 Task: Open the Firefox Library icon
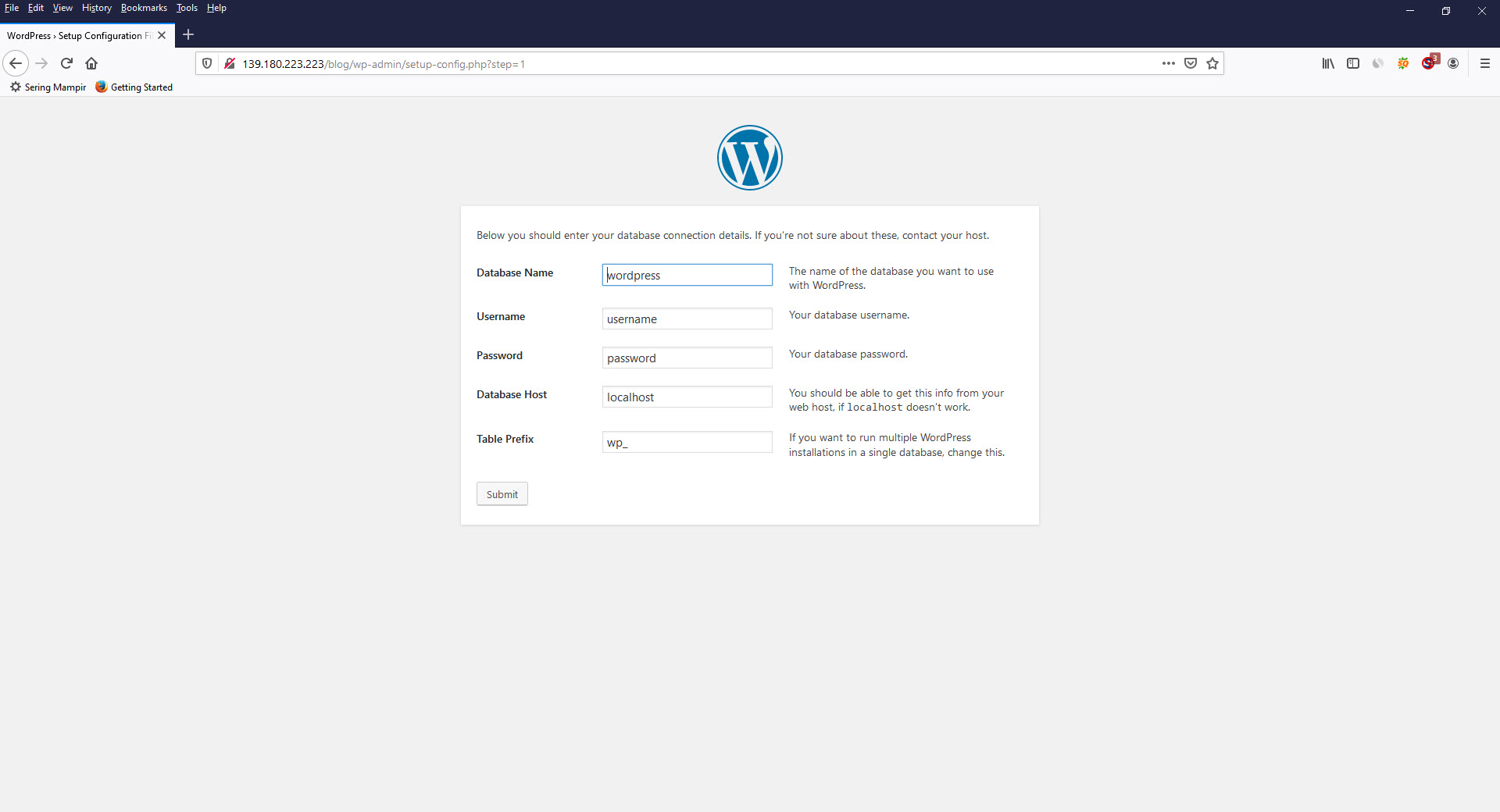click(1328, 63)
